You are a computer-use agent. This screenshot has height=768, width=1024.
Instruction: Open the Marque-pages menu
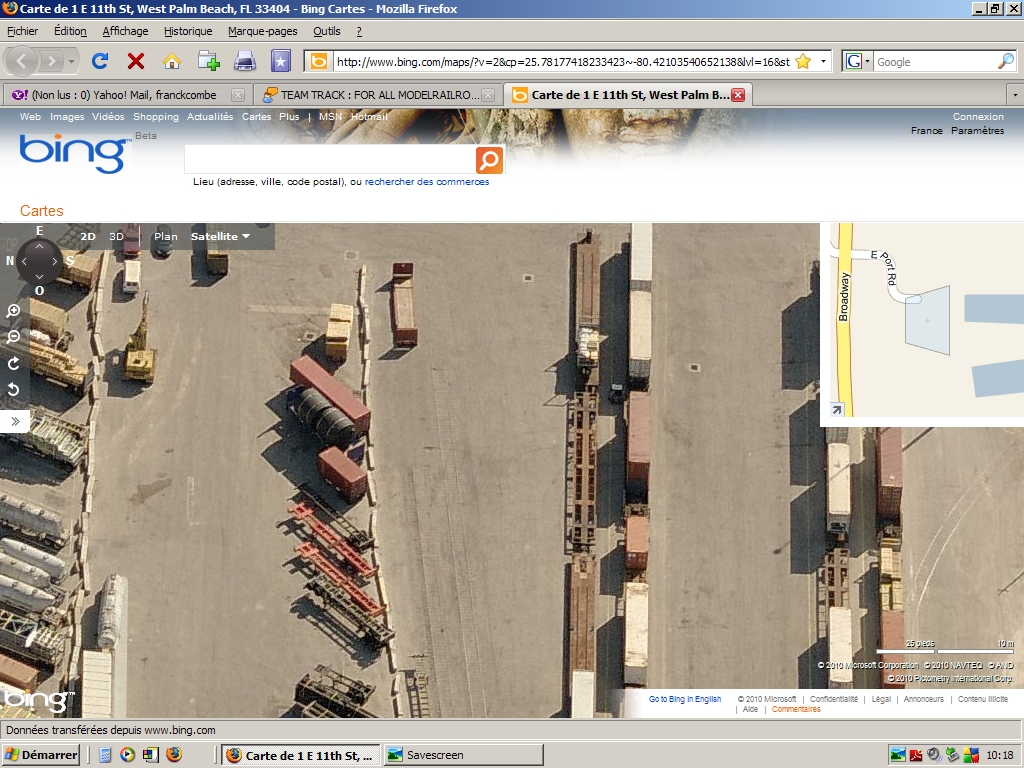pyautogui.click(x=262, y=31)
